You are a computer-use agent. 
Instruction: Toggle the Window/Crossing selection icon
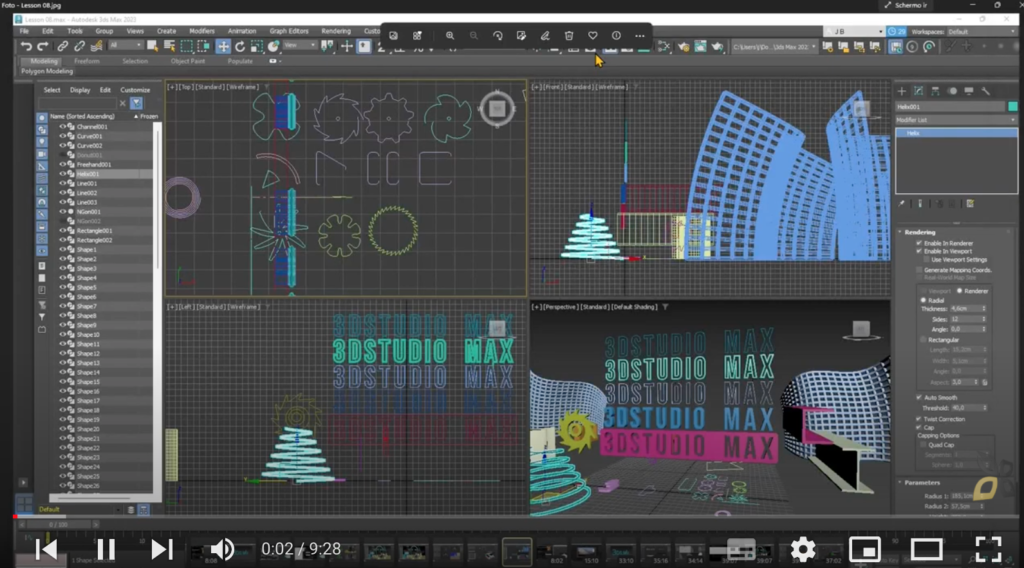click(x=204, y=46)
